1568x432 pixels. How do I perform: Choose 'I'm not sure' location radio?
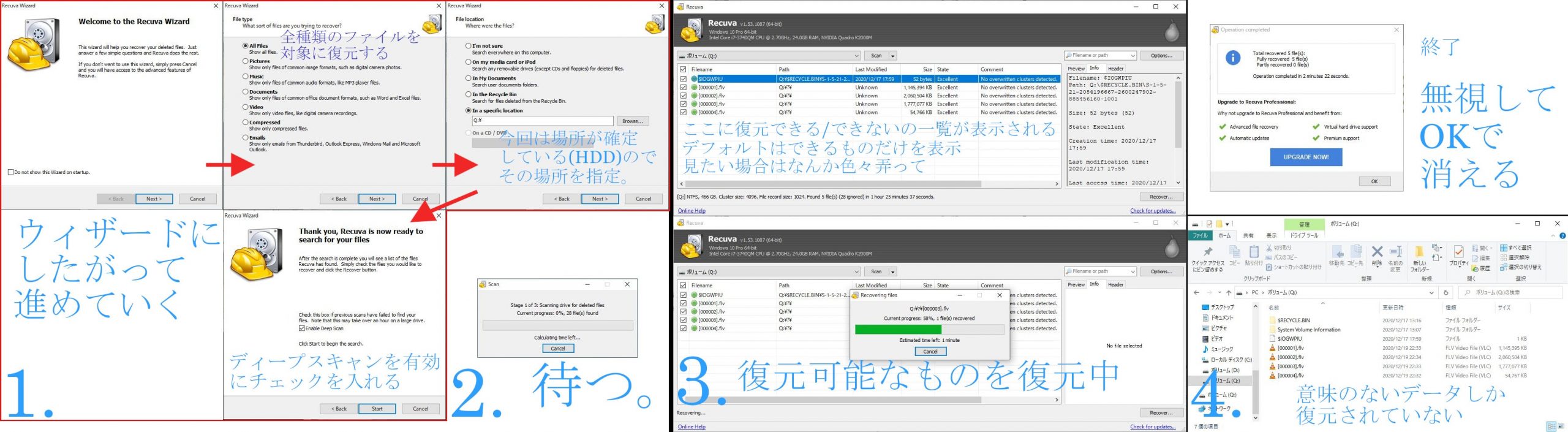pos(469,45)
